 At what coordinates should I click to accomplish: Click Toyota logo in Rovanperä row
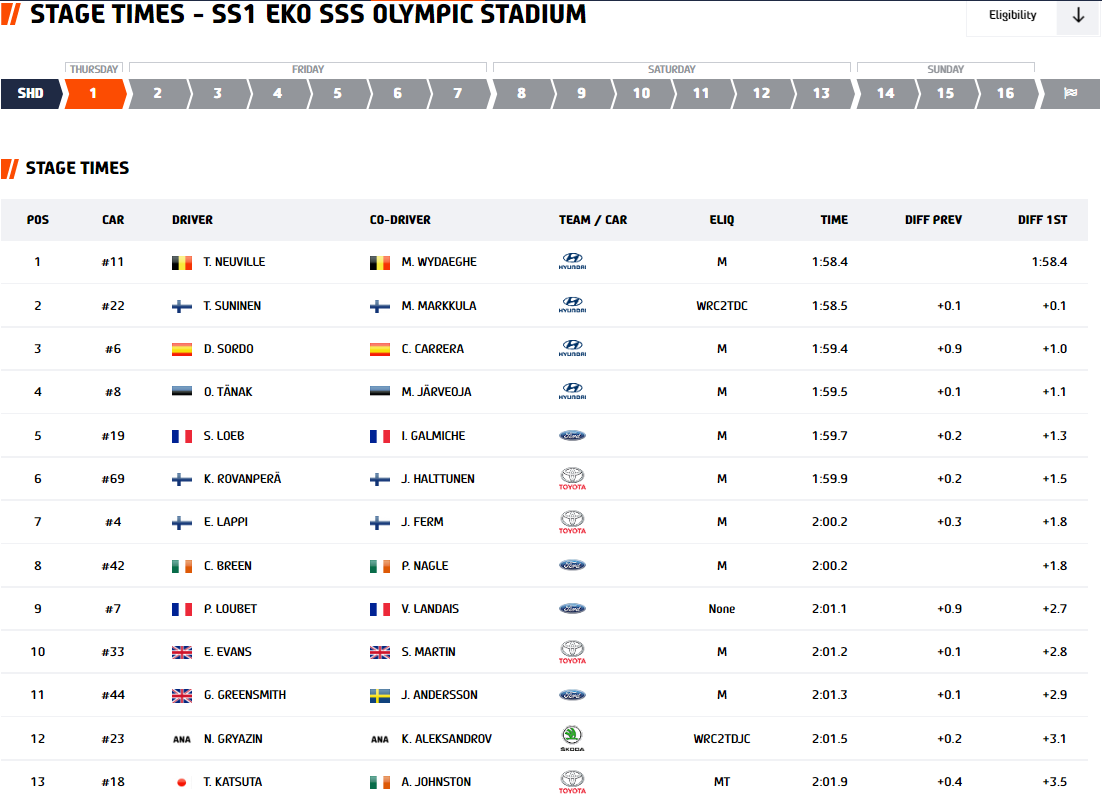572,479
